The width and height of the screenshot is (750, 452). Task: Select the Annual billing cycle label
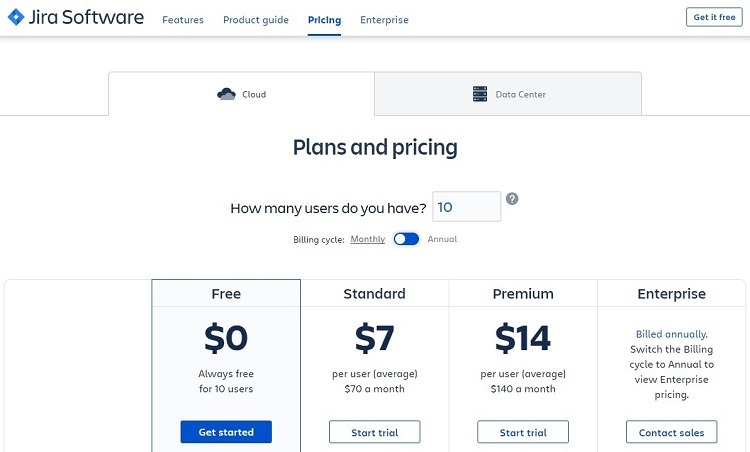point(442,239)
